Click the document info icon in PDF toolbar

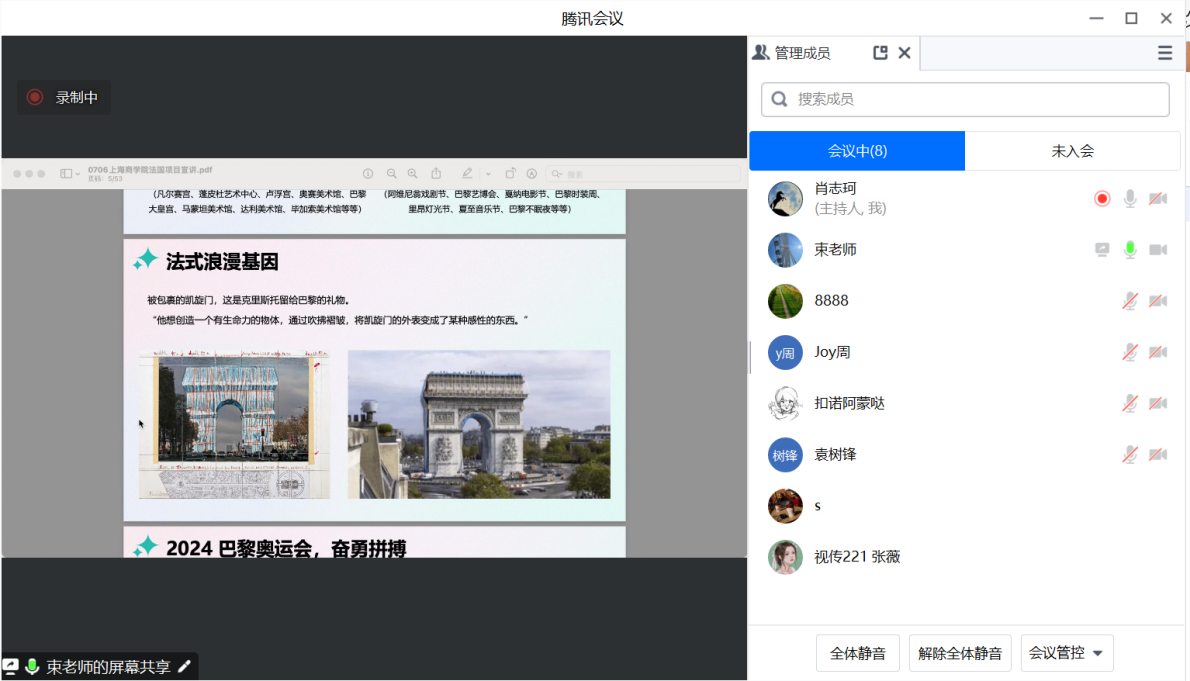[x=368, y=173]
